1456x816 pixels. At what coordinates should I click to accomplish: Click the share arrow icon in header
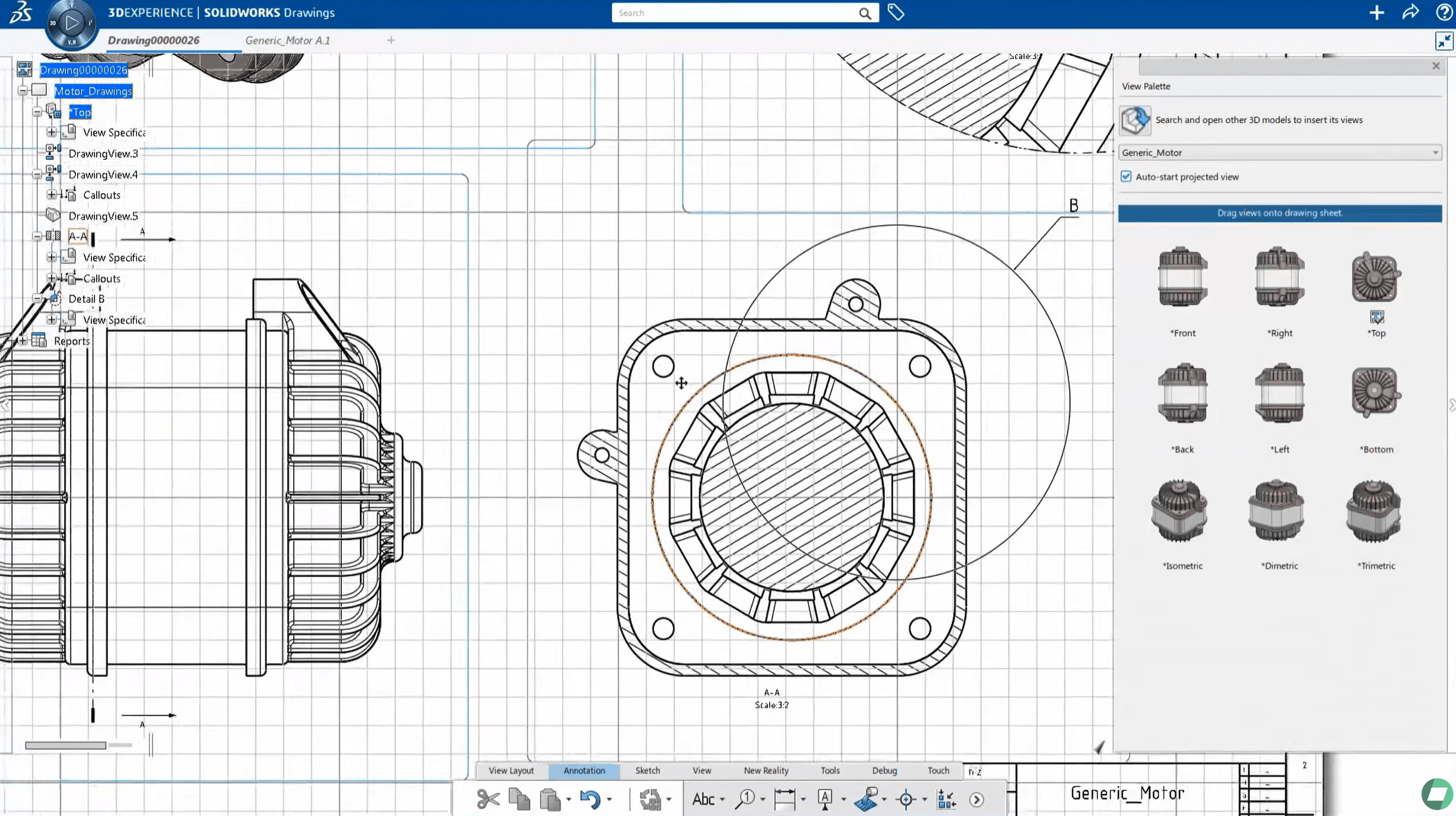pyautogui.click(x=1410, y=12)
